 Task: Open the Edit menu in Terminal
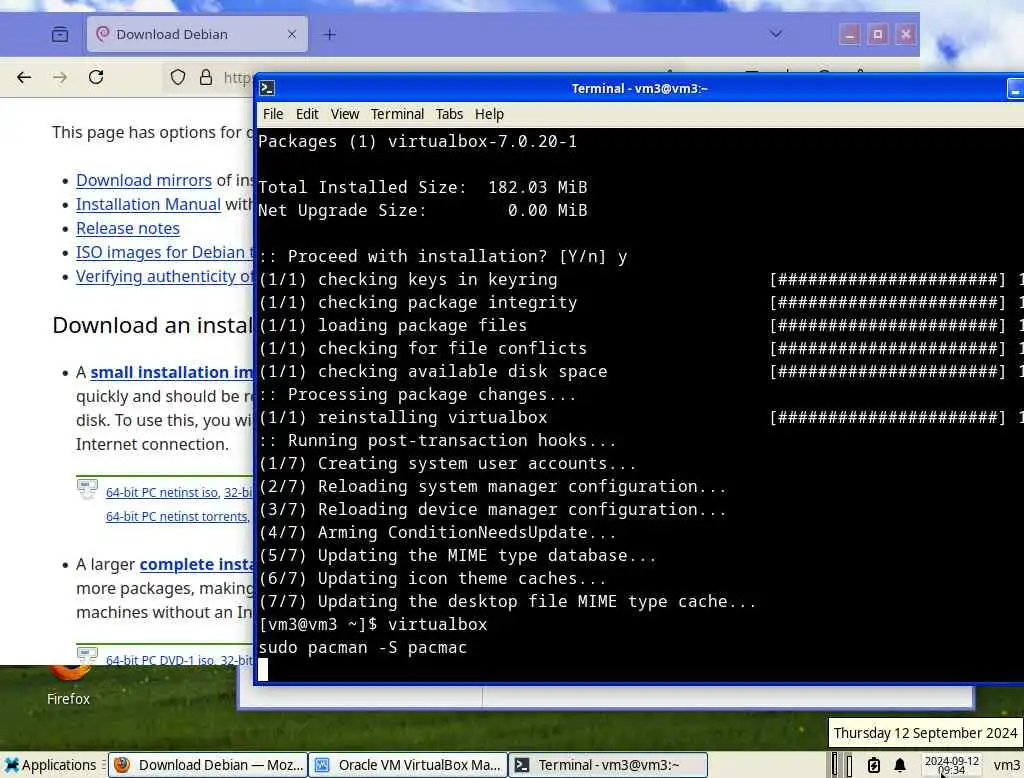click(307, 114)
